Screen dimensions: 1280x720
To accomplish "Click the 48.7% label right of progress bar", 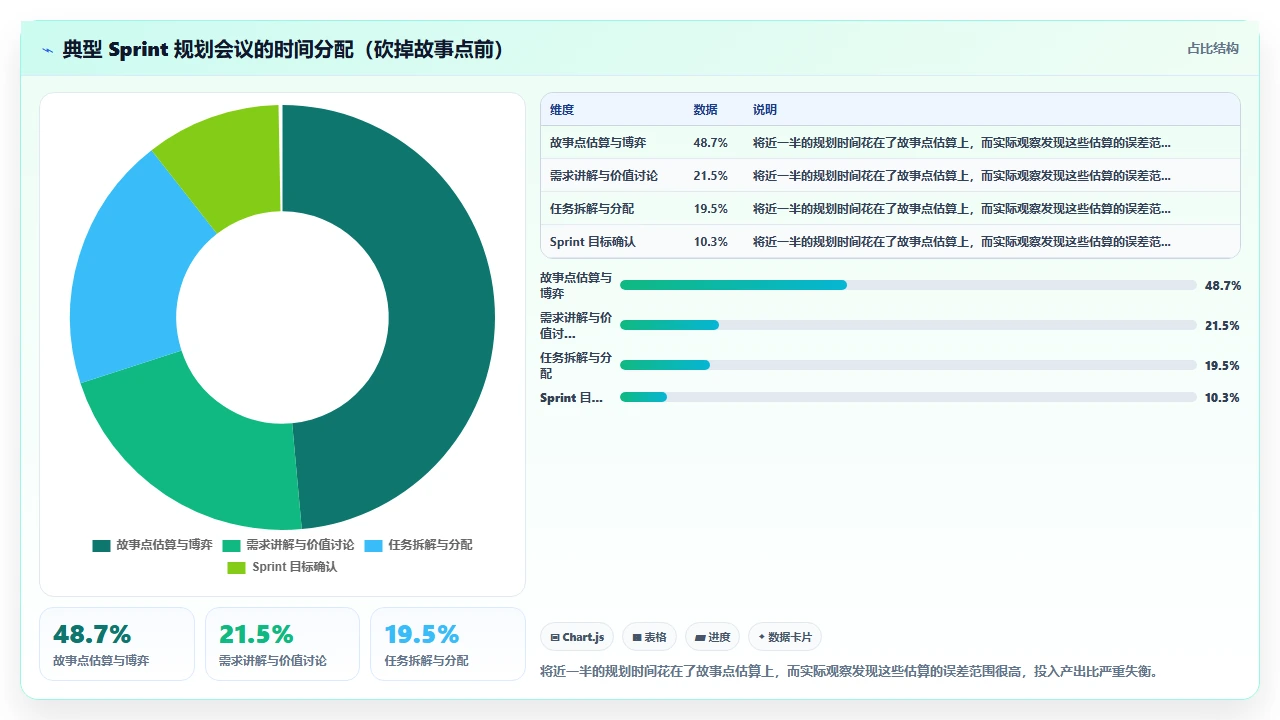I will coord(1223,285).
